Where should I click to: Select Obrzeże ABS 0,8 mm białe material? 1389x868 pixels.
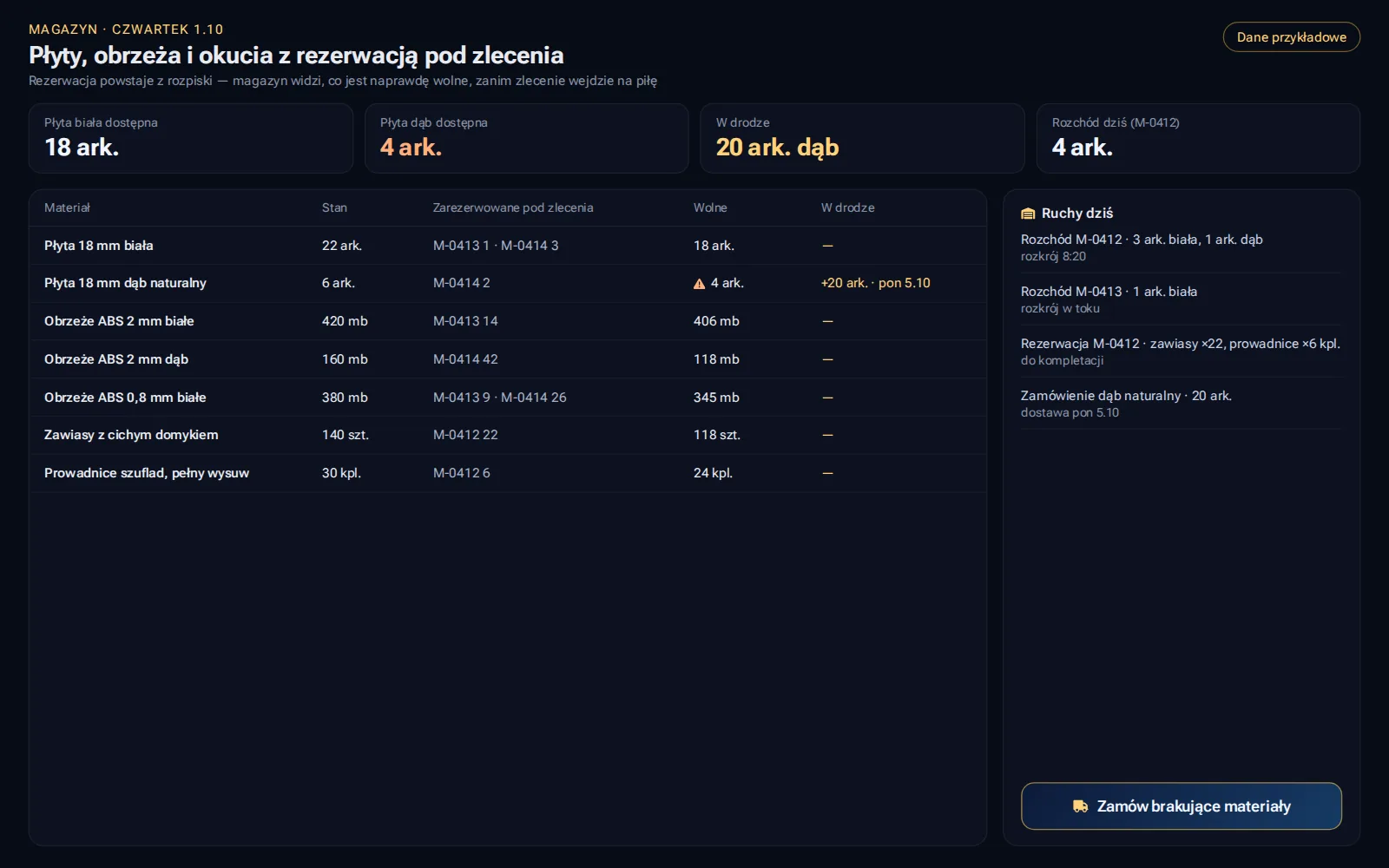click(125, 398)
